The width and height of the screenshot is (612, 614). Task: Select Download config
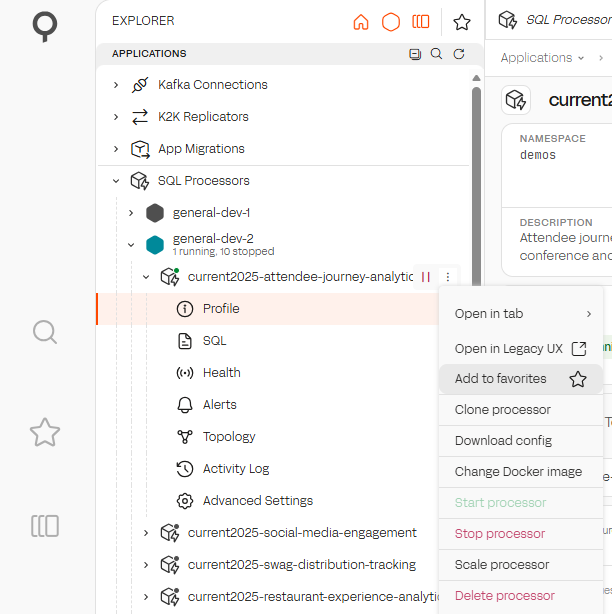click(x=521, y=441)
